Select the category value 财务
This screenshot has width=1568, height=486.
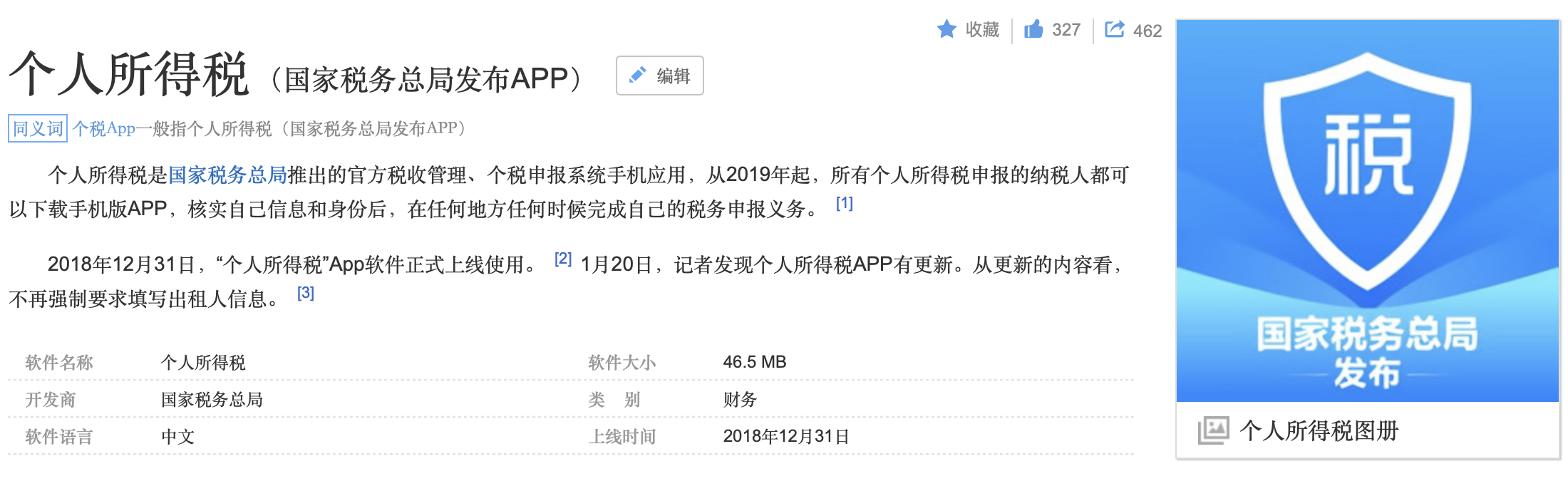[740, 399]
